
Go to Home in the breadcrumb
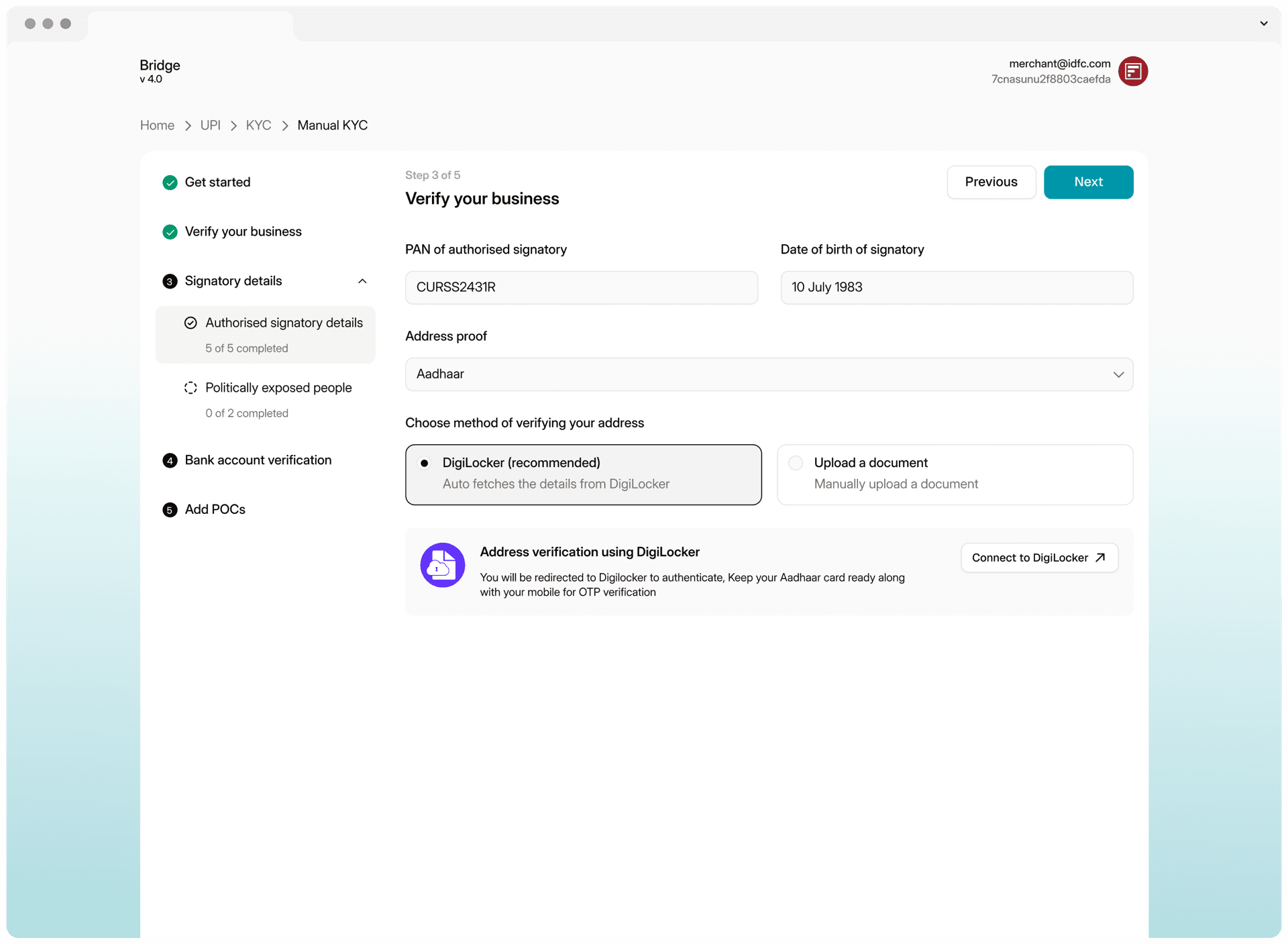pyautogui.click(x=157, y=125)
